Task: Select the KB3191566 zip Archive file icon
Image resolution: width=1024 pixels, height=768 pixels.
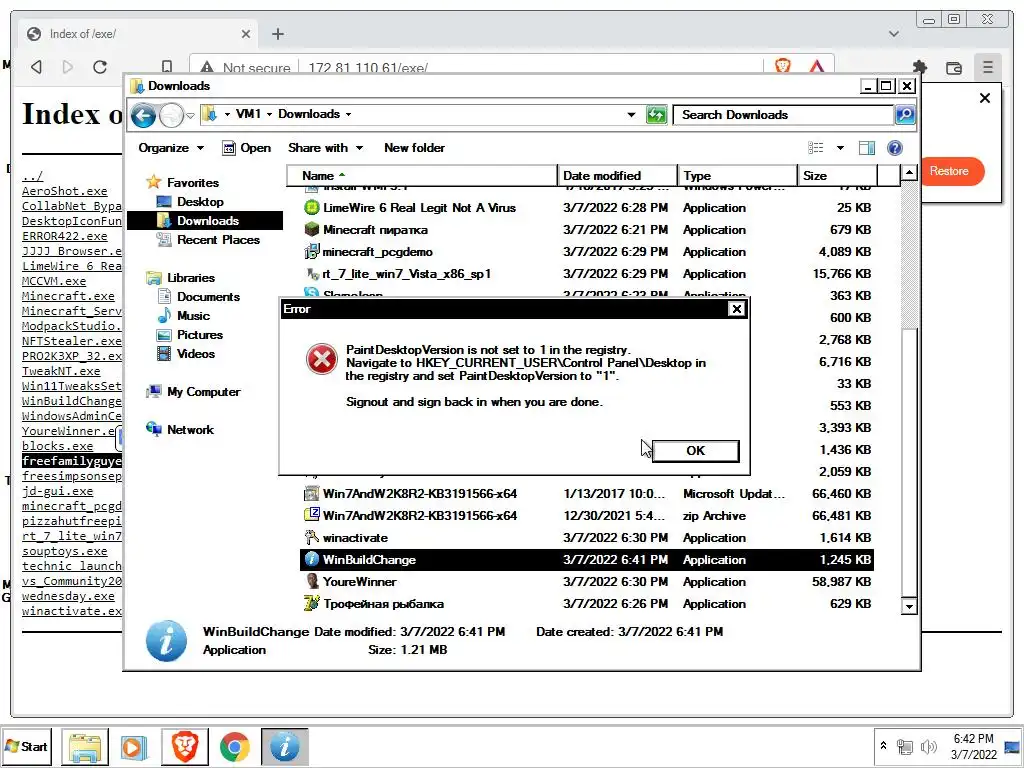Action: 312,515
